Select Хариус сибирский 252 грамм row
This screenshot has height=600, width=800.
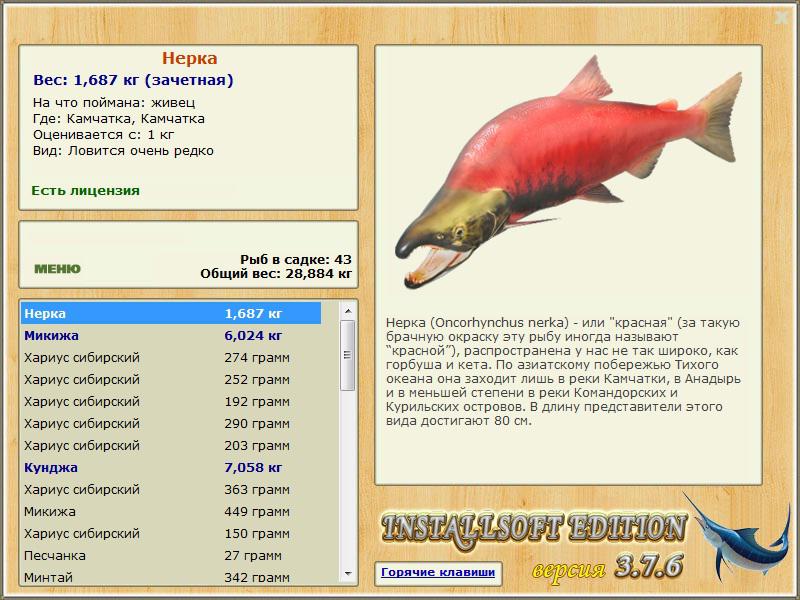tap(171, 380)
